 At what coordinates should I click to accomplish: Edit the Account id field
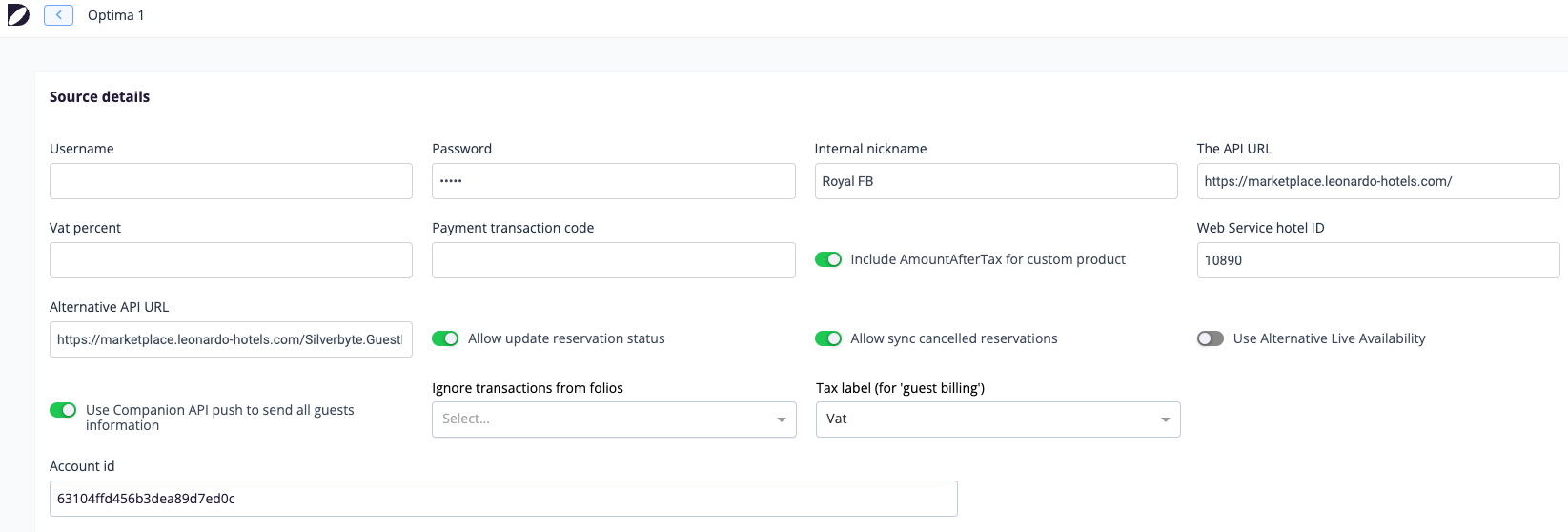pyautogui.click(x=503, y=499)
